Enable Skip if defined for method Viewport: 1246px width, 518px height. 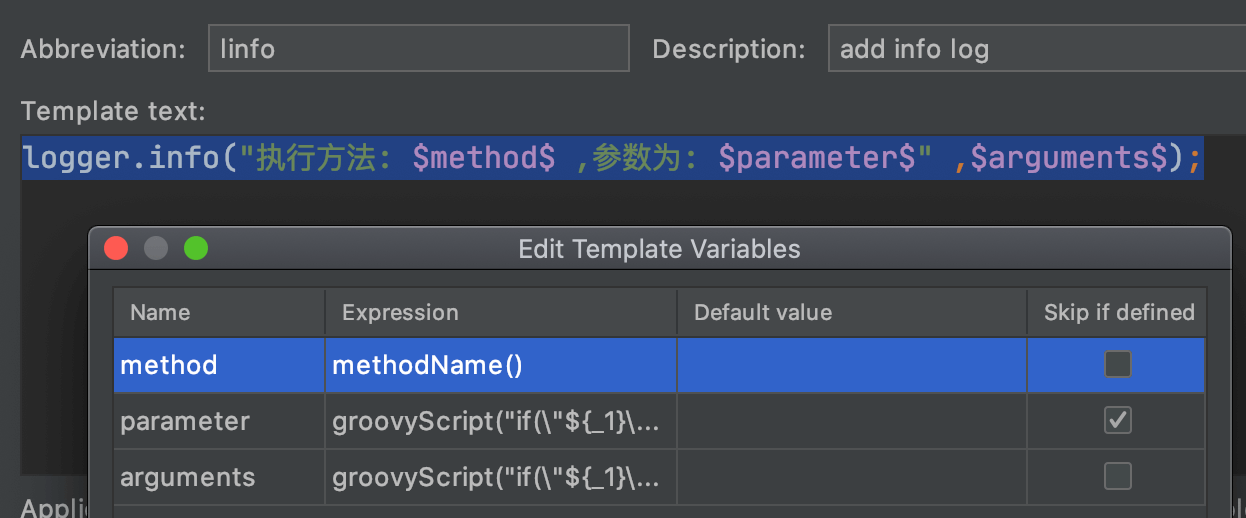(1117, 364)
